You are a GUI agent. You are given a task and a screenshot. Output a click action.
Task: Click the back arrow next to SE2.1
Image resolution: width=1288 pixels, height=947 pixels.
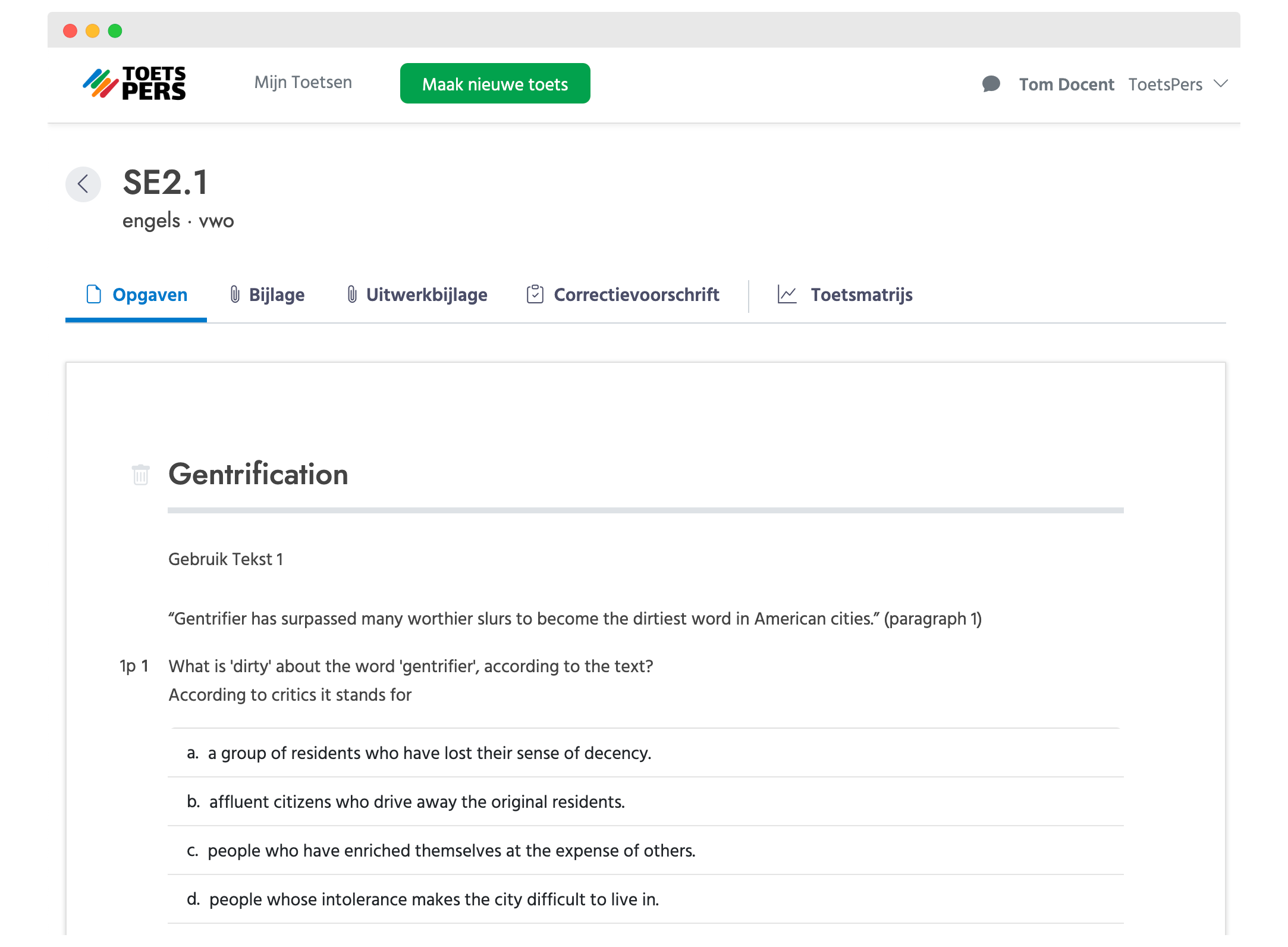(x=83, y=184)
